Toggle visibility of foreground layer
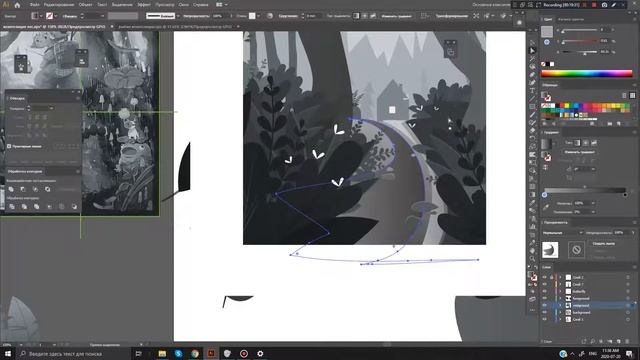This screenshot has height=360, width=640. tap(544, 298)
